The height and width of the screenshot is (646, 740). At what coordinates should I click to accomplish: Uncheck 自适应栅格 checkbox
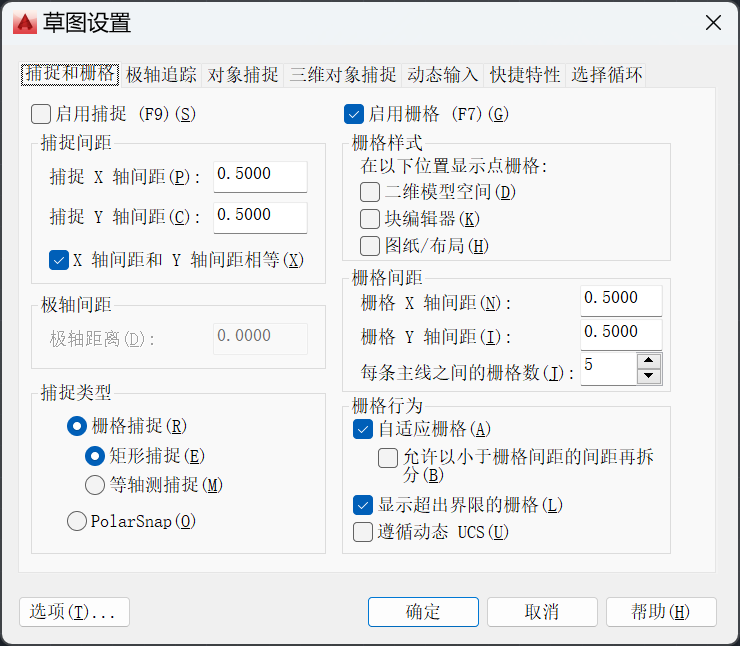tap(363, 429)
